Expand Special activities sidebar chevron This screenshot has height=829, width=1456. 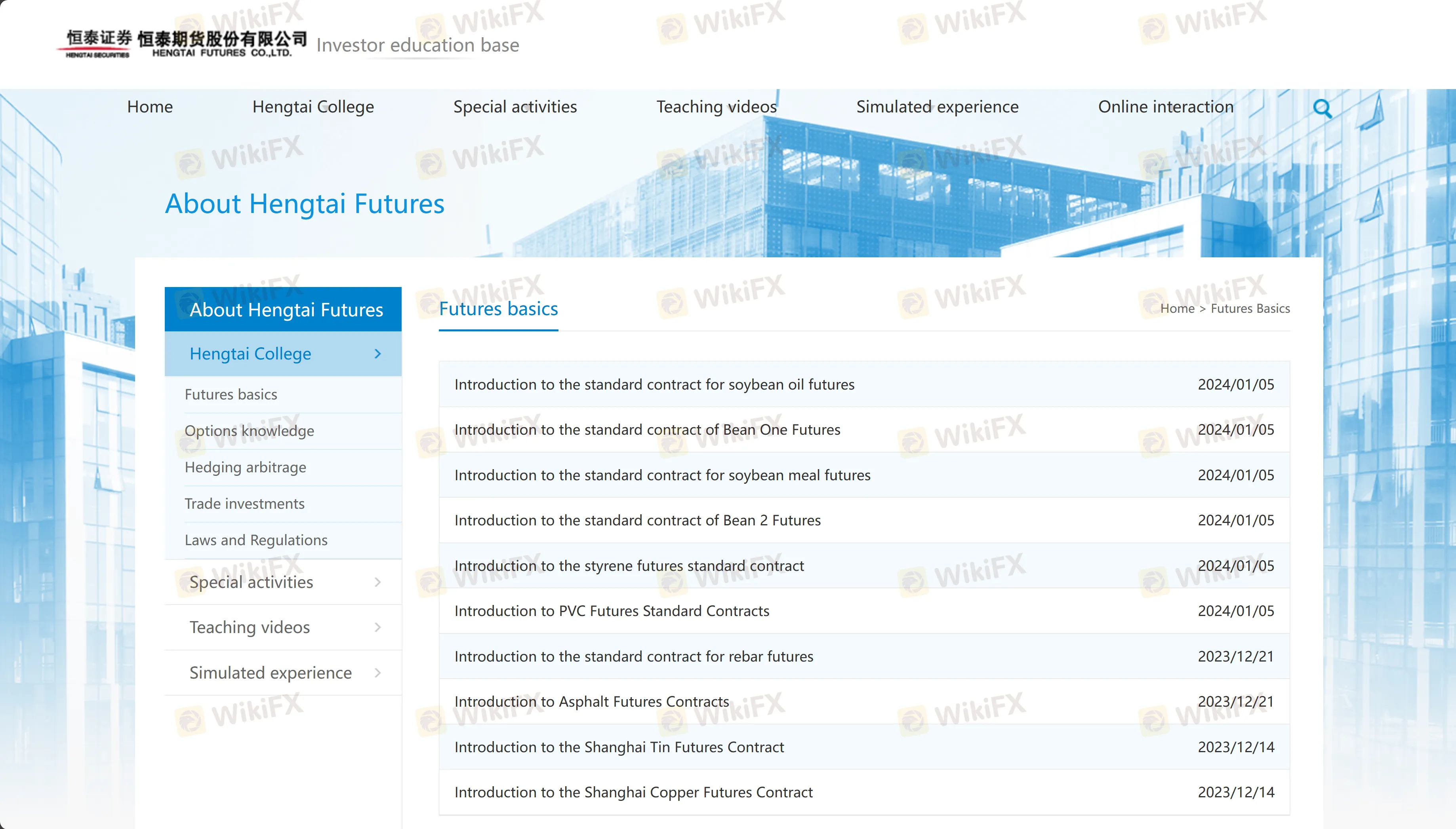pyautogui.click(x=378, y=582)
